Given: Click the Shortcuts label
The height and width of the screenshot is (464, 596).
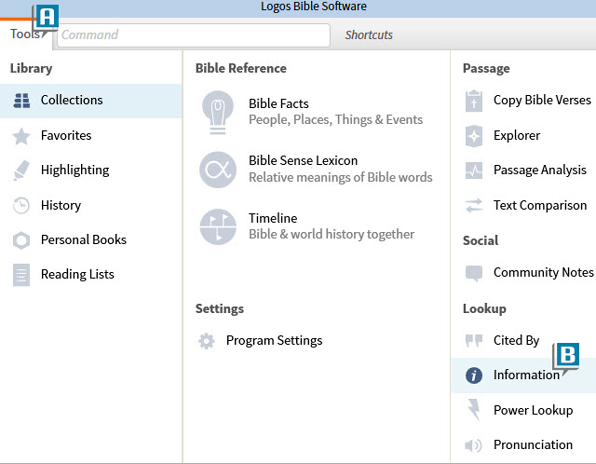Looking at the screenshot, I should click(x=369, y=35).
